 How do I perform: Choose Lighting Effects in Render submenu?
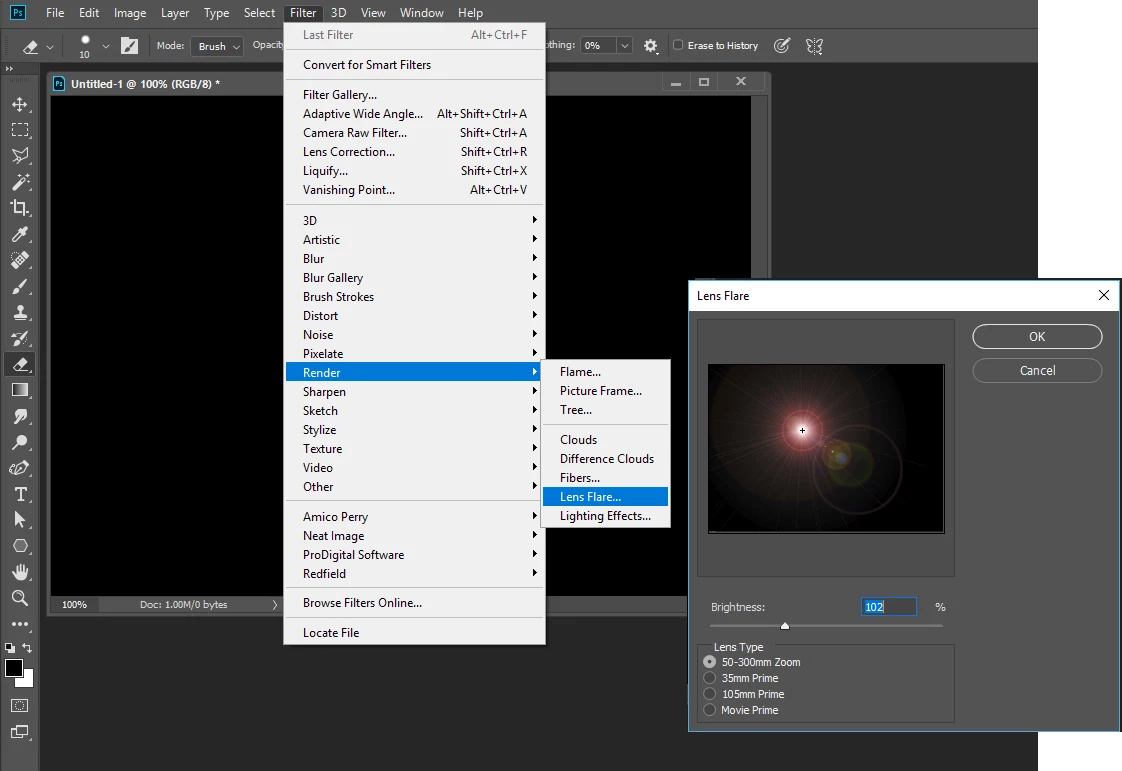pos(605,516)
